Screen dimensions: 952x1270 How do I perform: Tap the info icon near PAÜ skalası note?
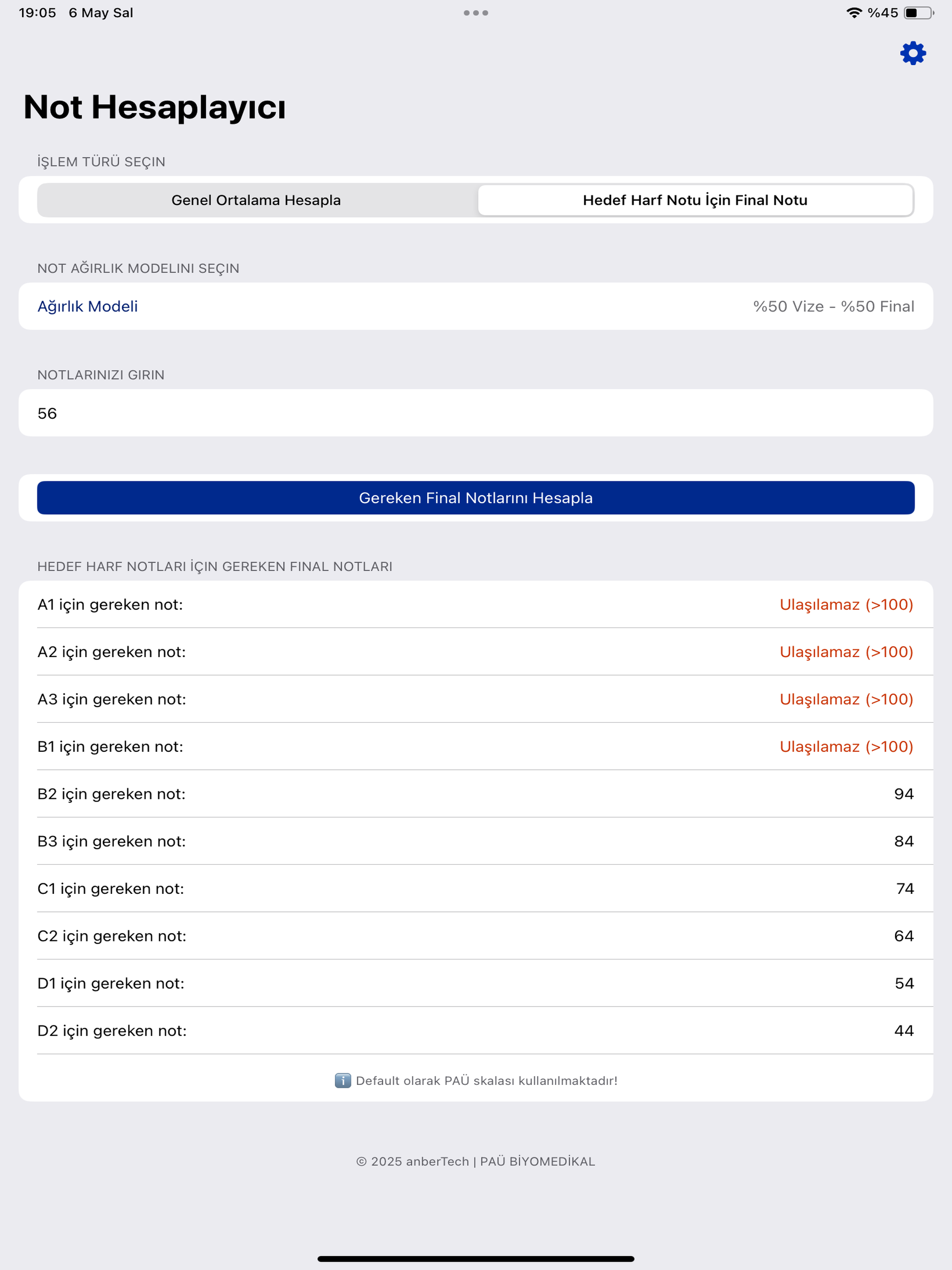coord(343,1080)
